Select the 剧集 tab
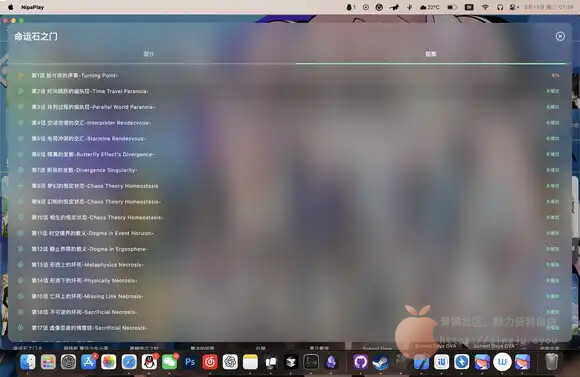The width and height of the screenshot is (580, 377). coord(431,54)
